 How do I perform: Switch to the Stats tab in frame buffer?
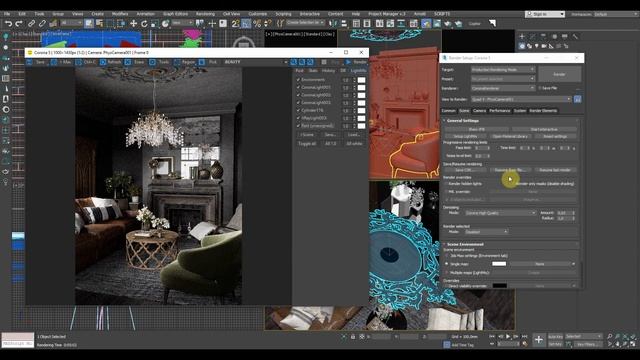point(313,71)
